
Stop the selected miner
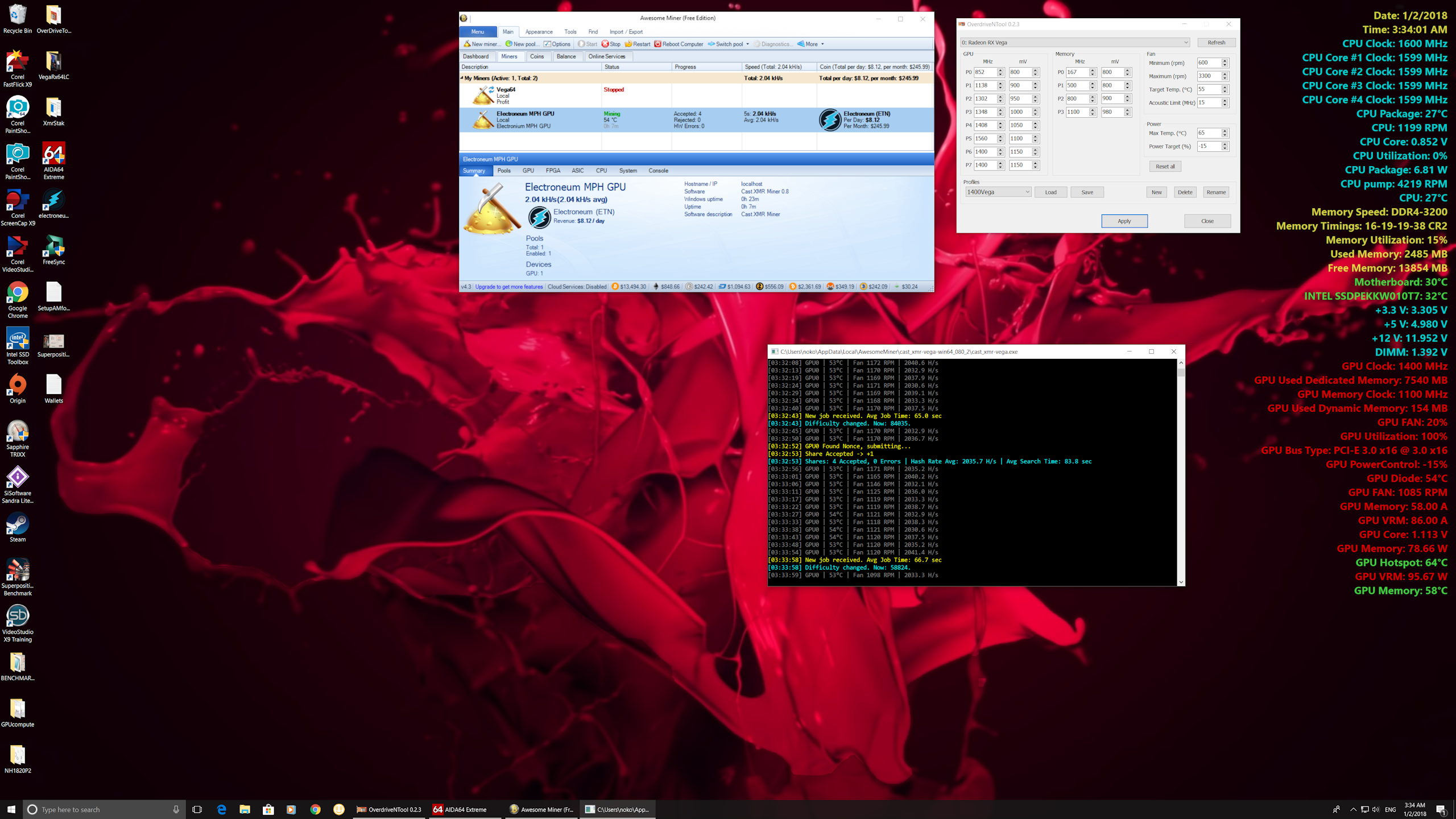[611, 44]
